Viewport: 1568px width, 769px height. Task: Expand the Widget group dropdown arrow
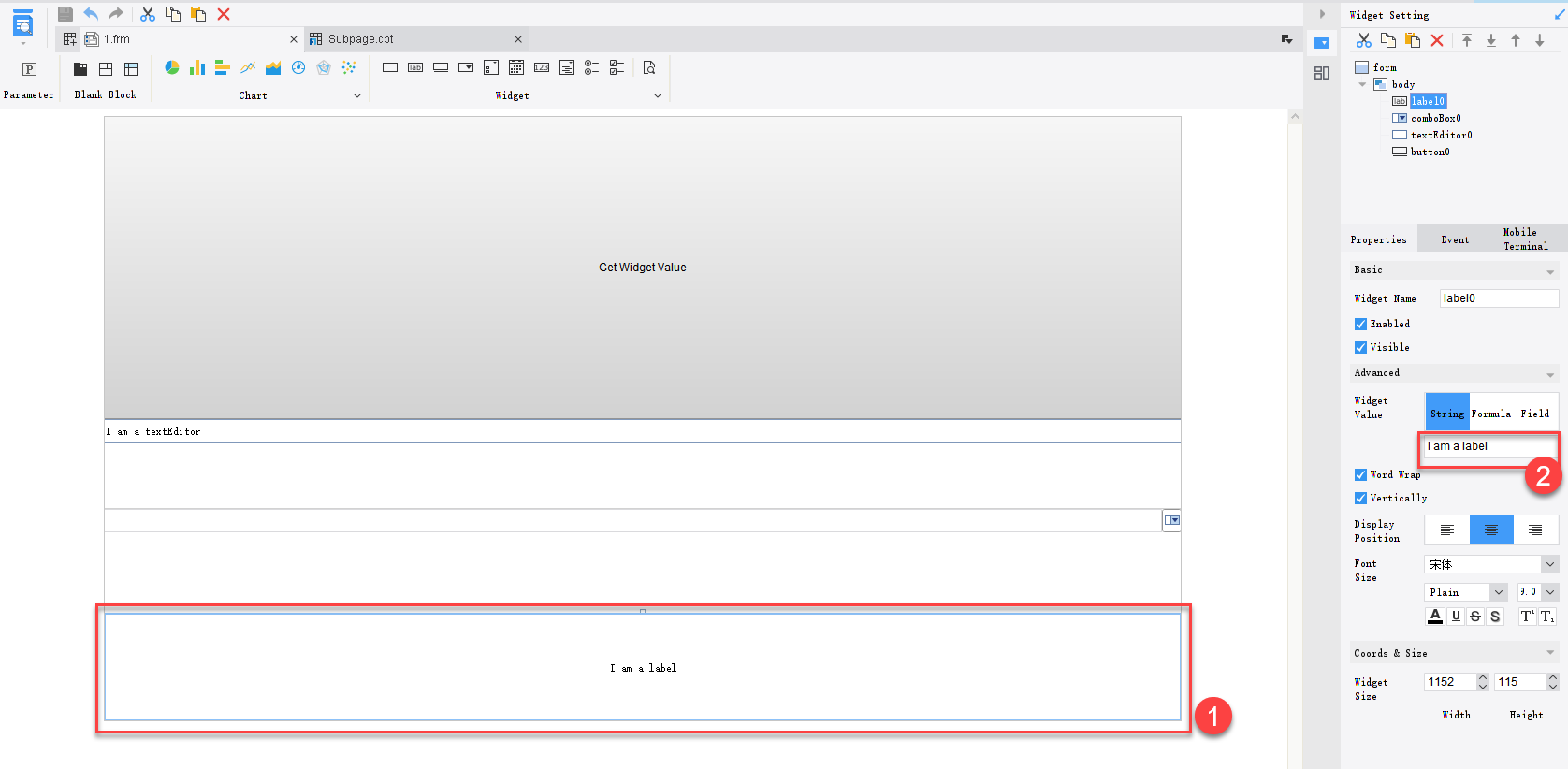658,95
